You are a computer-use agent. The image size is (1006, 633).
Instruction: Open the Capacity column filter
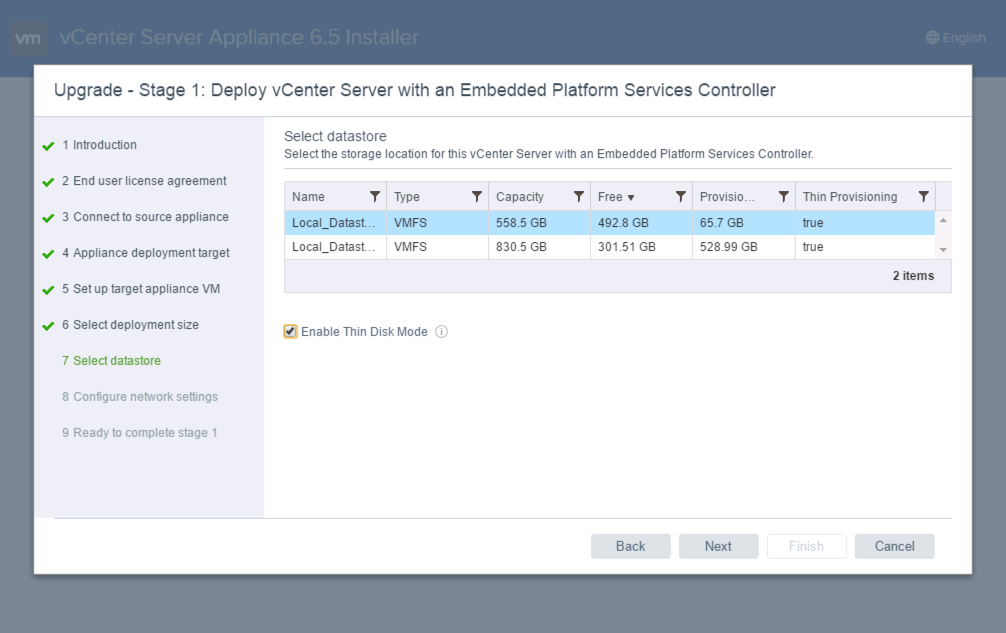[x=579, y=196]
